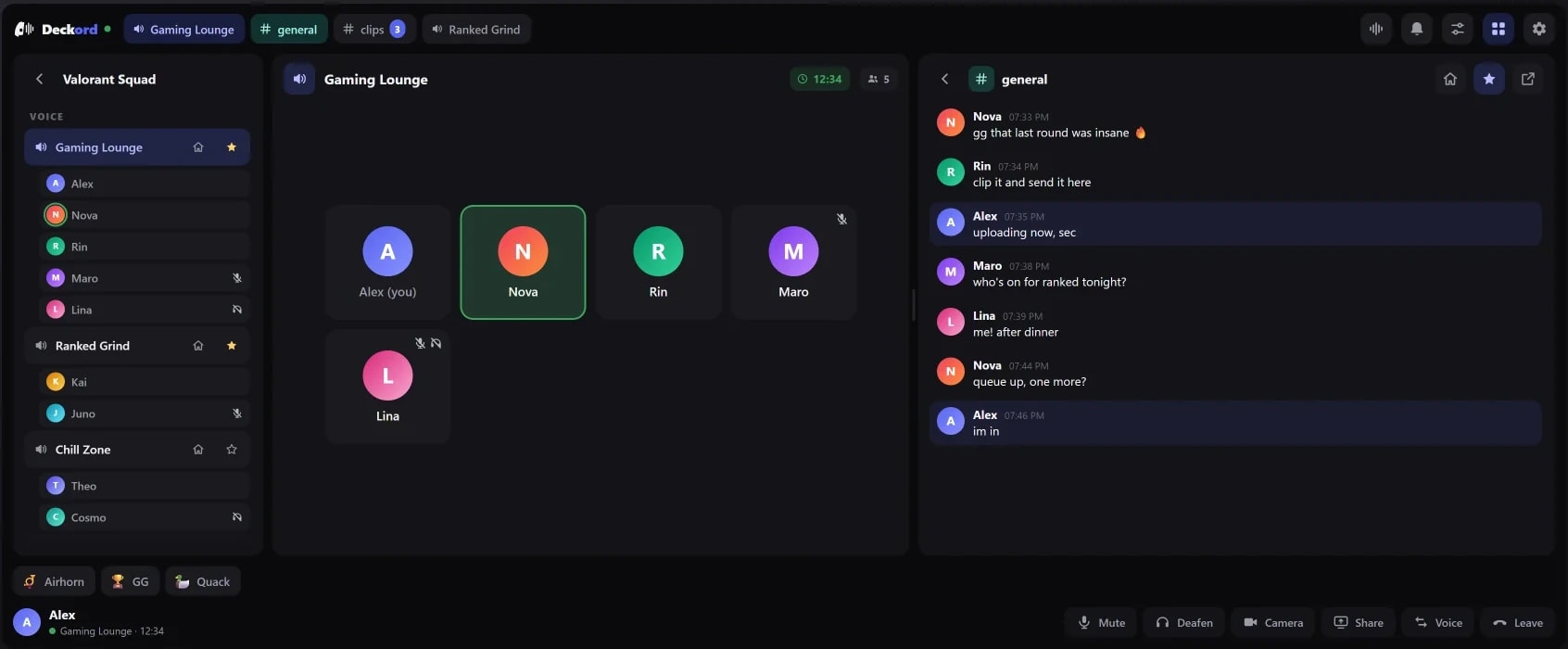
Task: Open the Ranked Grind tab
Action: (x=476, y=29)
